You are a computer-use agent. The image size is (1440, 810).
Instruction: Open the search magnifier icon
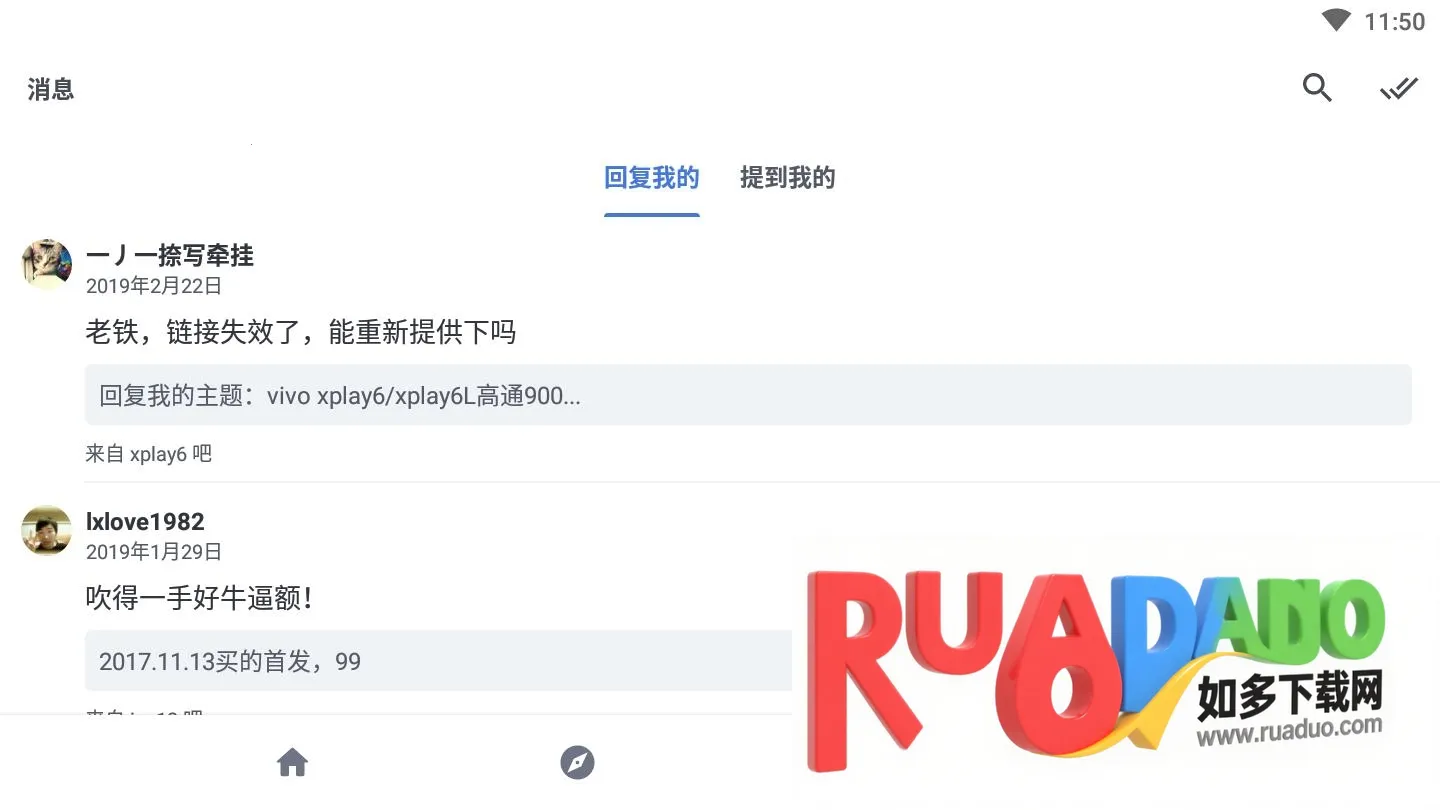[x=1317, y=88]
